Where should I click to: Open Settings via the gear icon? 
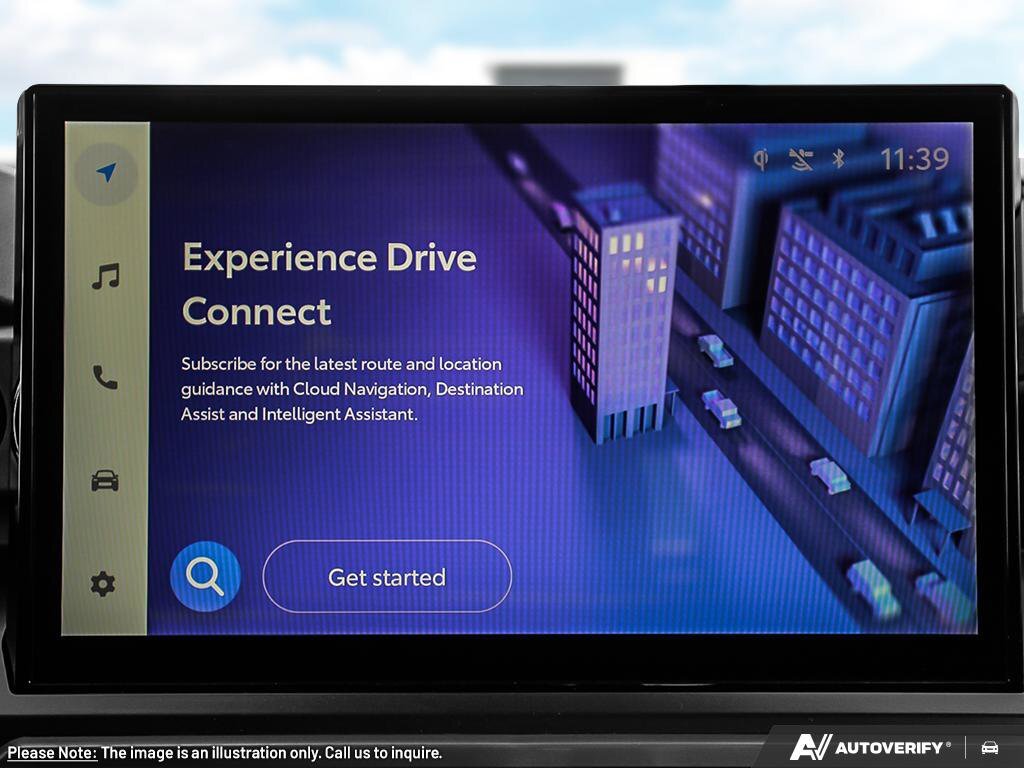103,584
